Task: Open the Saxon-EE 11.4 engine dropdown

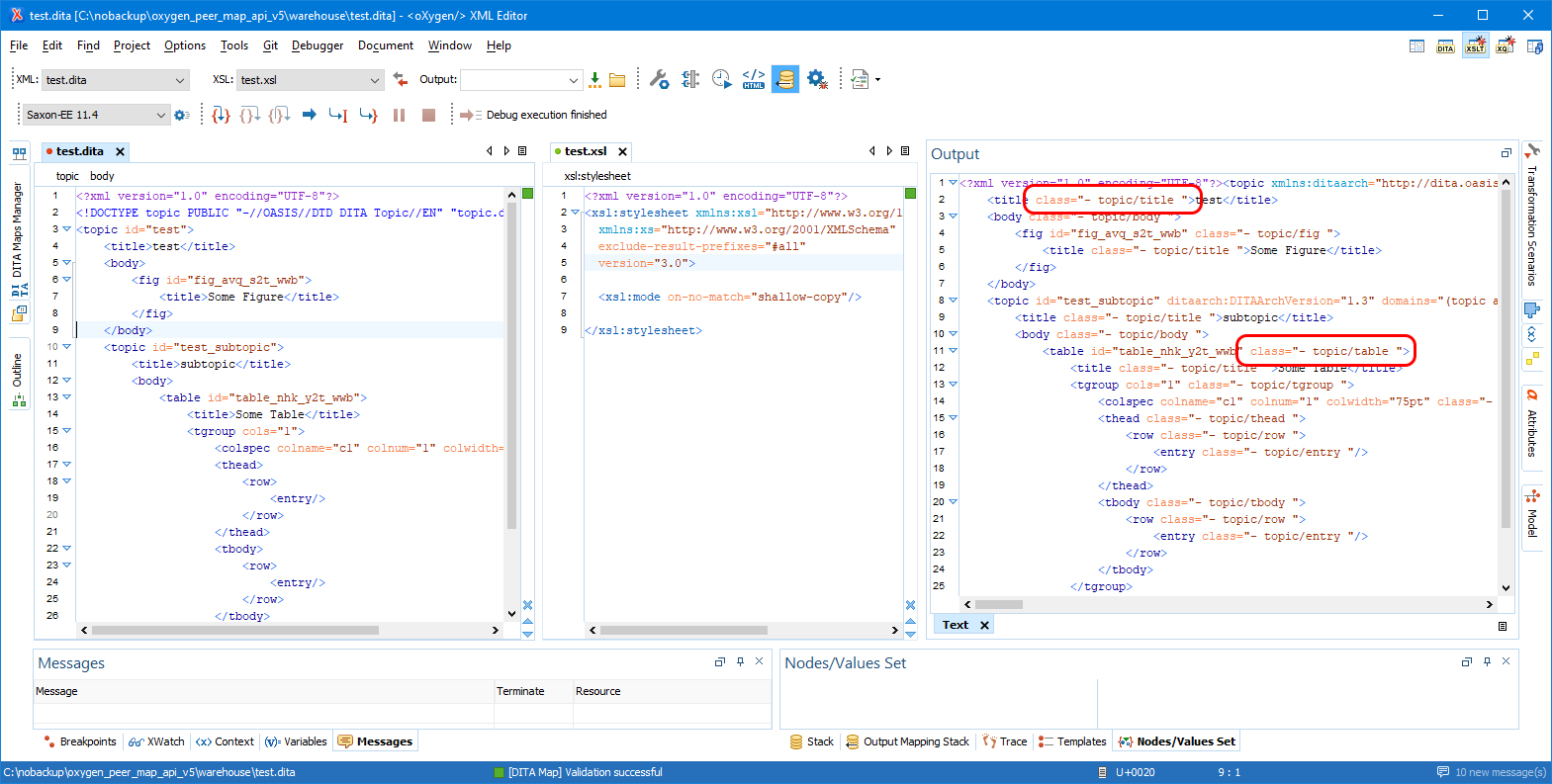Action: pyautogui.click(x=95, y=115)
